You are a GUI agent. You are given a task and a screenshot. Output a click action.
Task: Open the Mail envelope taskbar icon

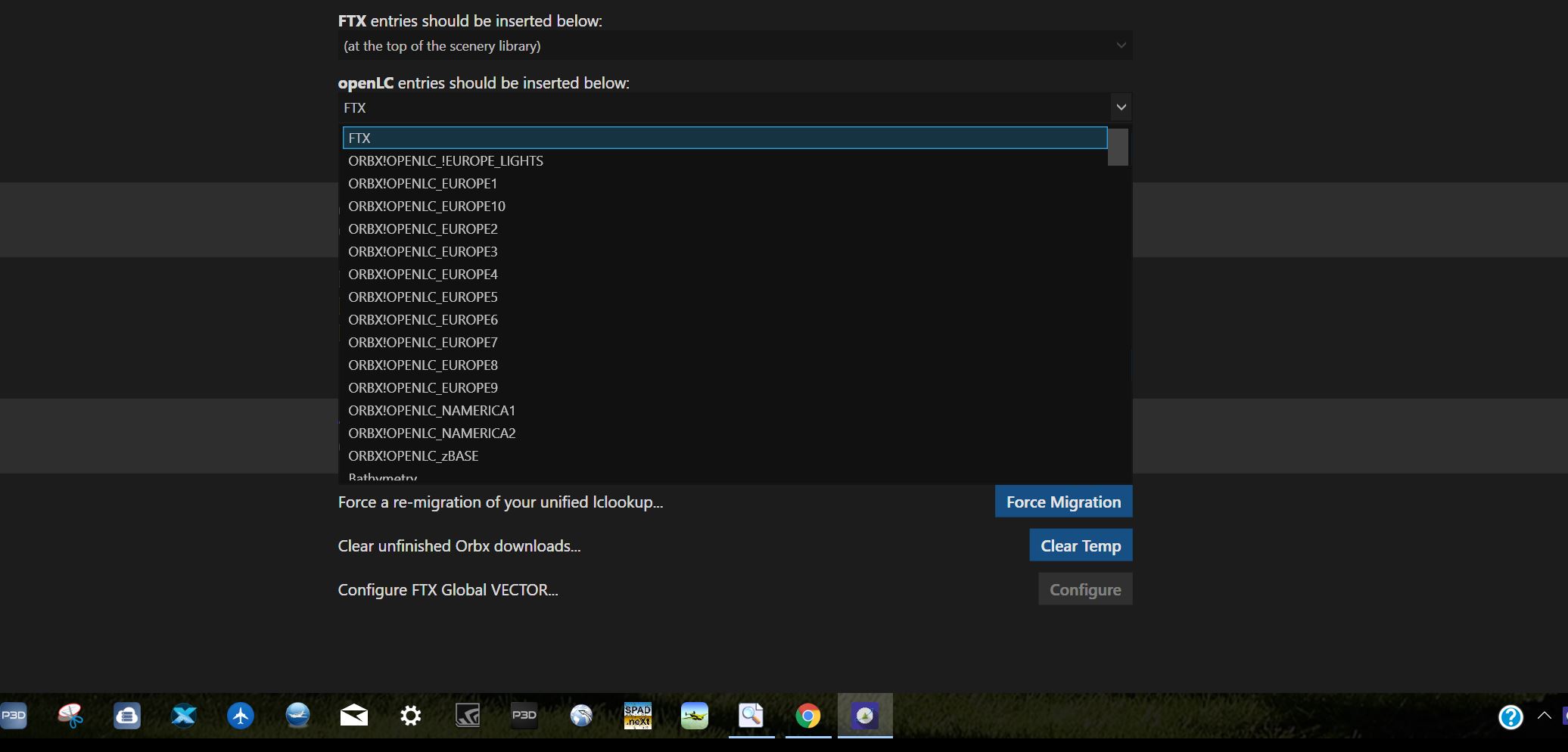click(x=354, y=716)
